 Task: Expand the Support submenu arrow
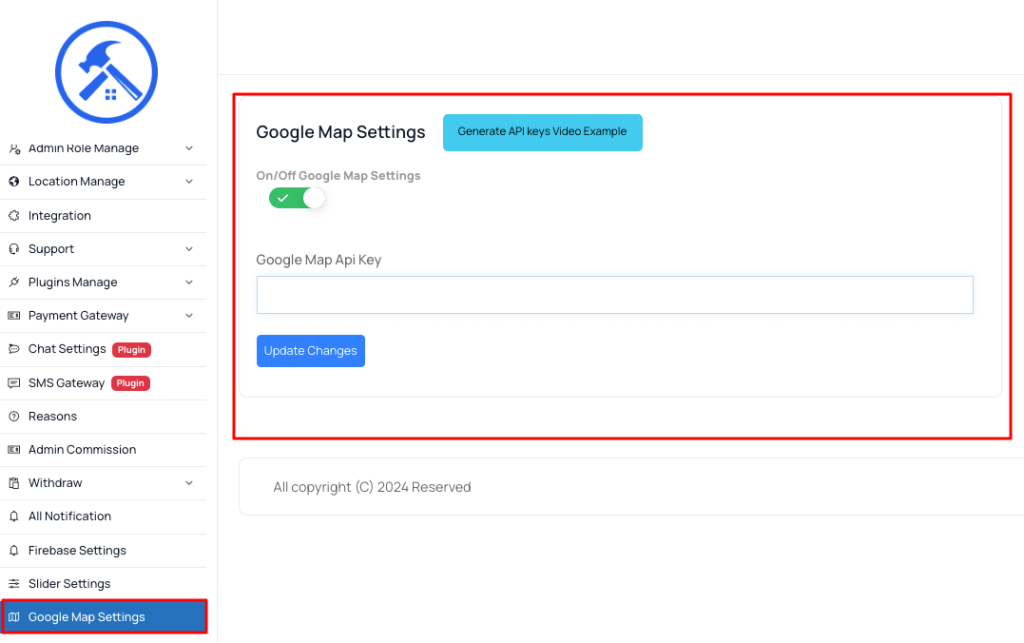189,249
